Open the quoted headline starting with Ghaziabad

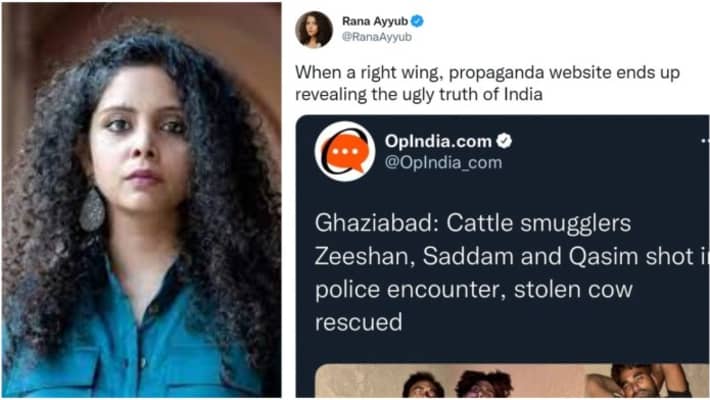[512, 272]
